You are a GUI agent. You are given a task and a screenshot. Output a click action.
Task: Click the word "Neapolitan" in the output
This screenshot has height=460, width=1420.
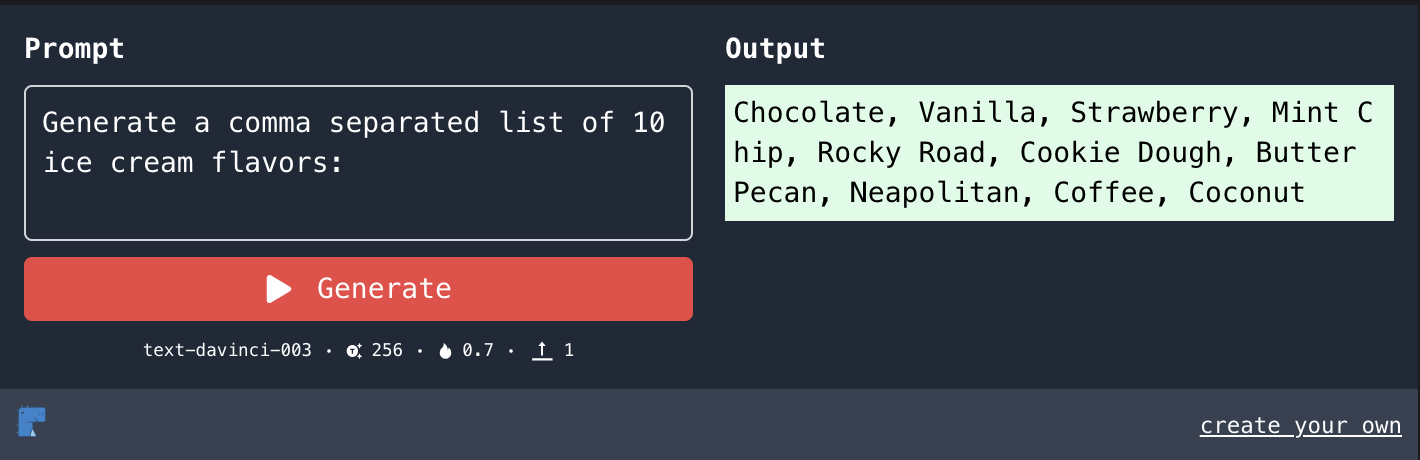coord(935,192)
